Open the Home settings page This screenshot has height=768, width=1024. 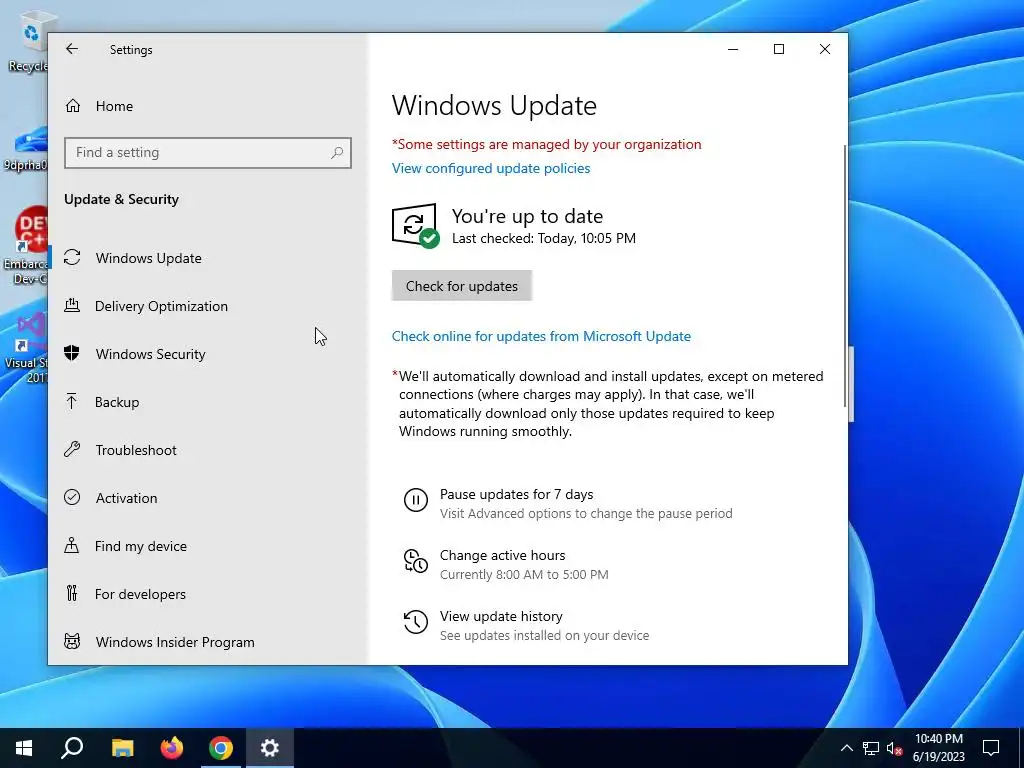208,106
